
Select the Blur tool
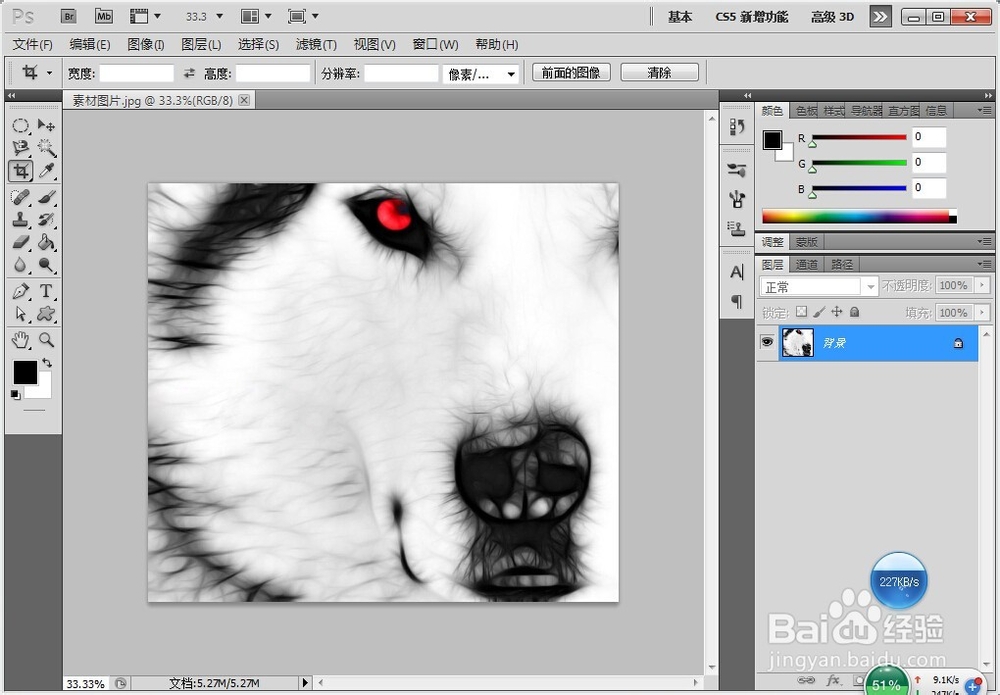[20, 265]
